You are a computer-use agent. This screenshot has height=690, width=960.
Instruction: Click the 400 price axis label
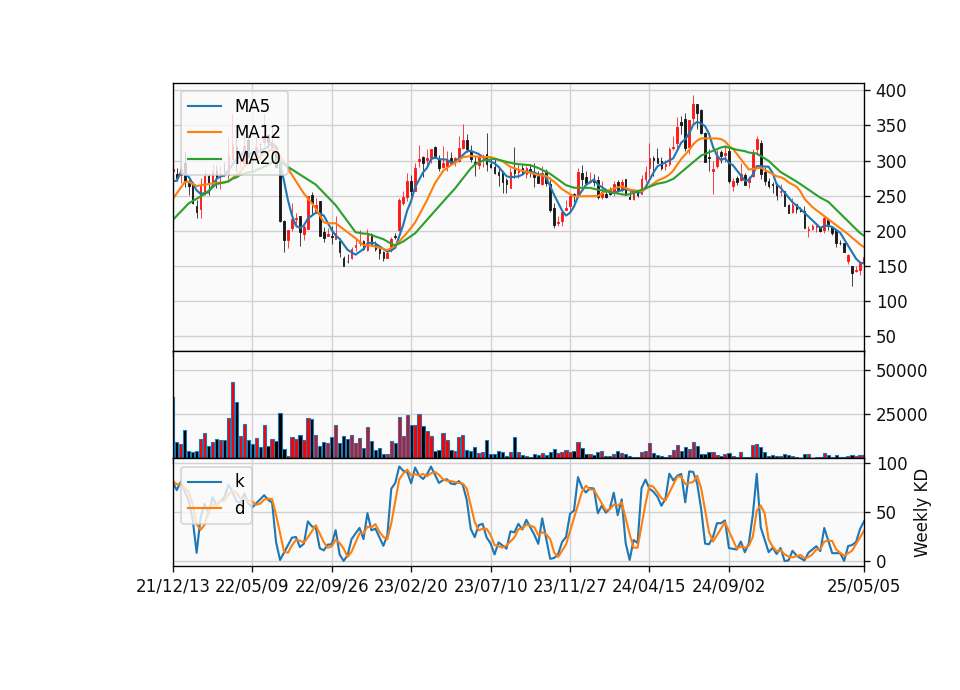click(x=891, y=91)
